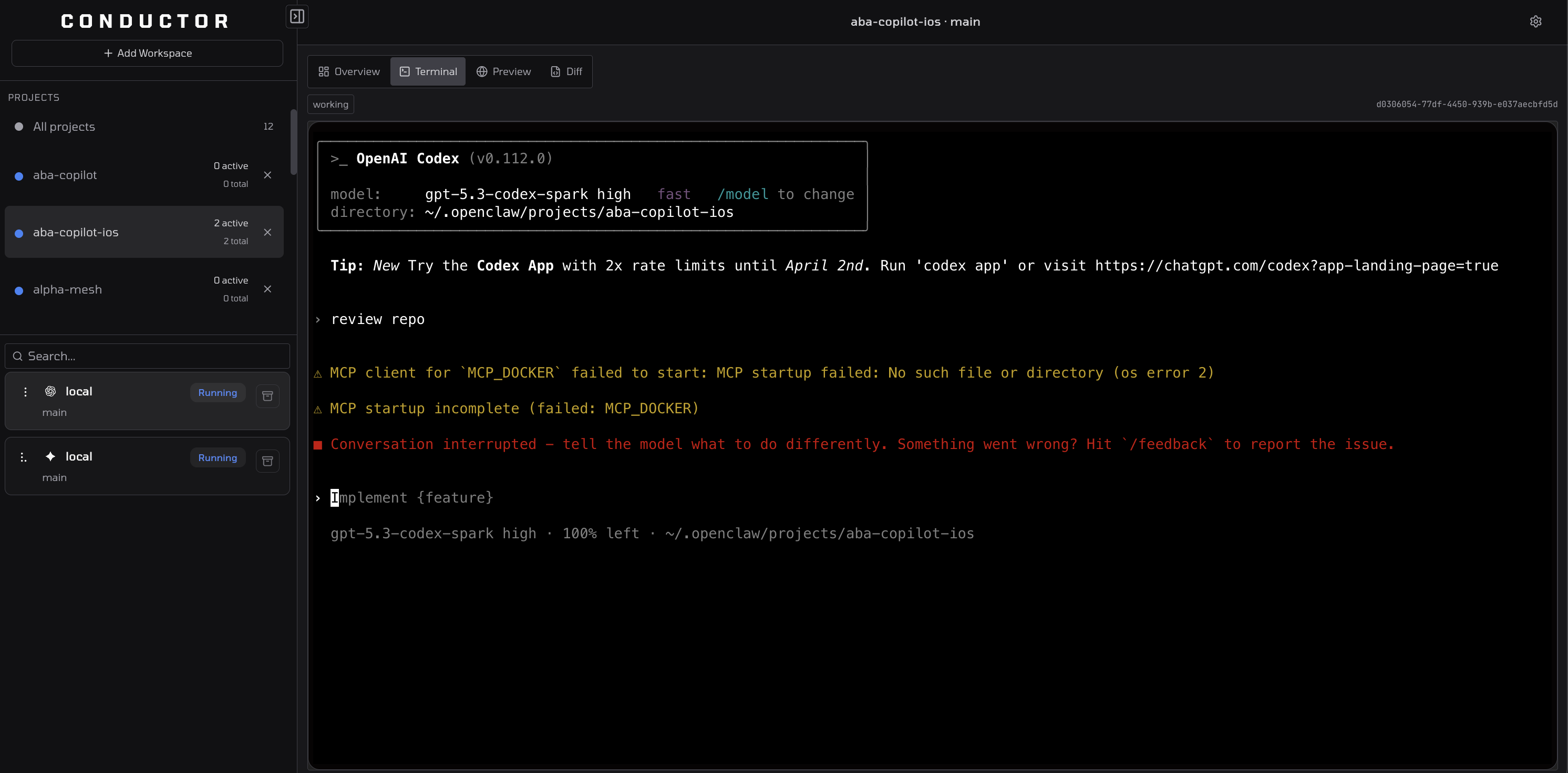Click sparkle icon on second local workspace
Screen dimensions: 1568x773
(x=50, y=456)
